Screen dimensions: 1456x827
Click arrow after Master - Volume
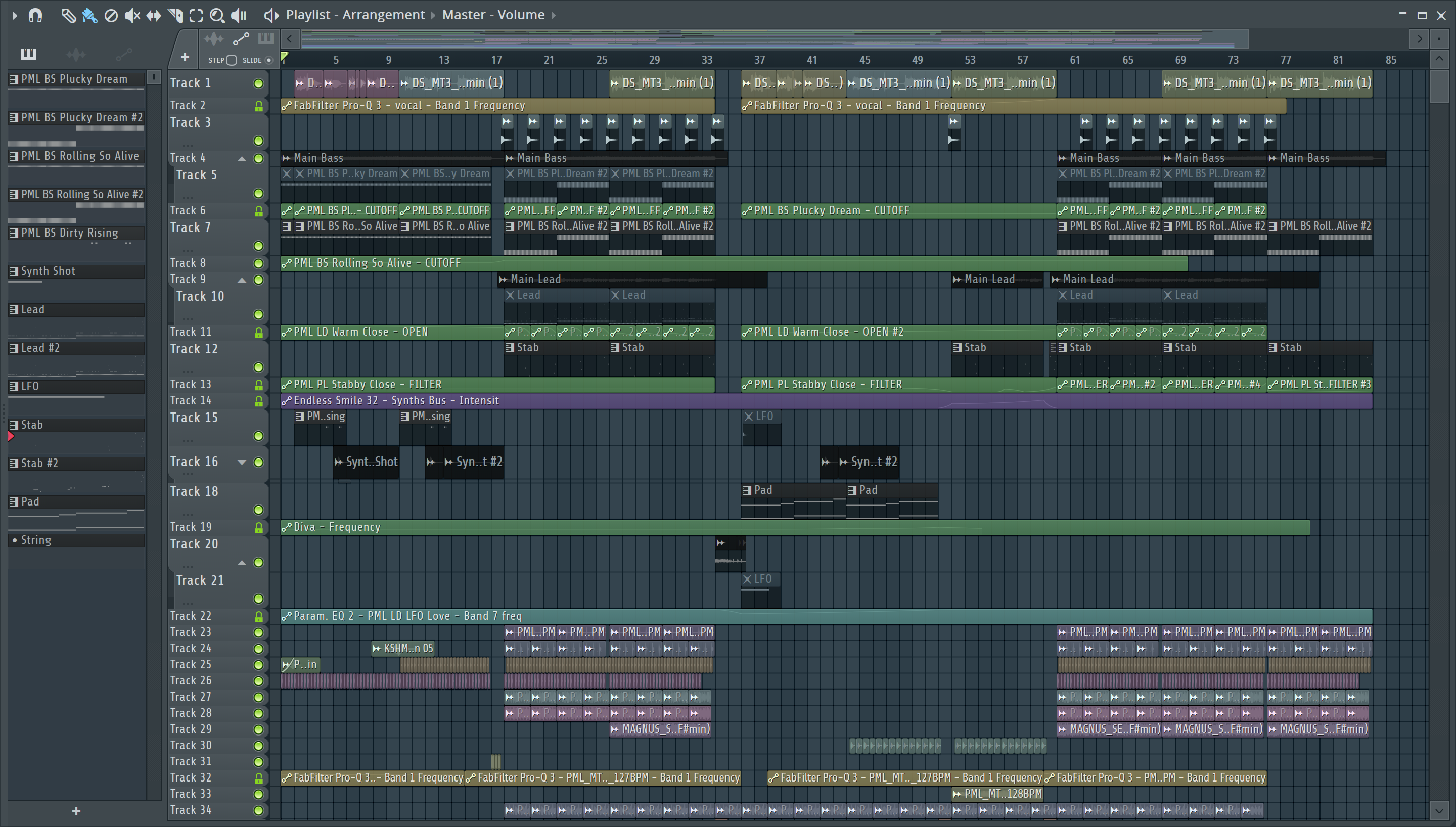point(554,15)
